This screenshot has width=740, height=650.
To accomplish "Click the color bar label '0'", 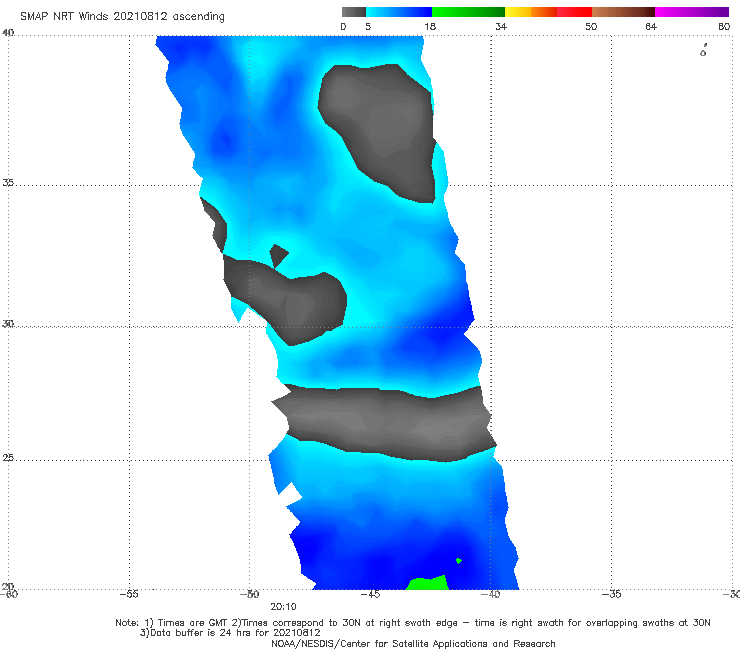I will coord(344,26).
